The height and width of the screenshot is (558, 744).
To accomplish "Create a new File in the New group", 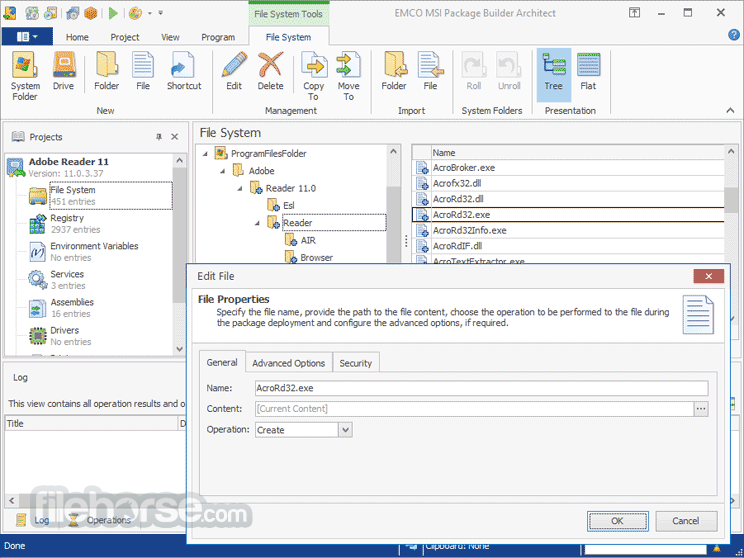I will (x=143, y=71).
